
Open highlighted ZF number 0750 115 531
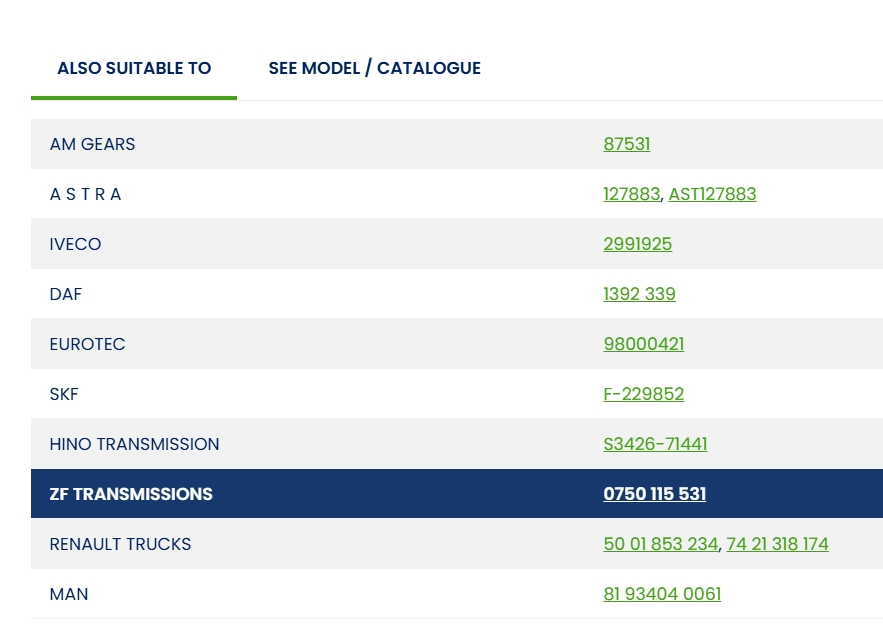point(654,494)
